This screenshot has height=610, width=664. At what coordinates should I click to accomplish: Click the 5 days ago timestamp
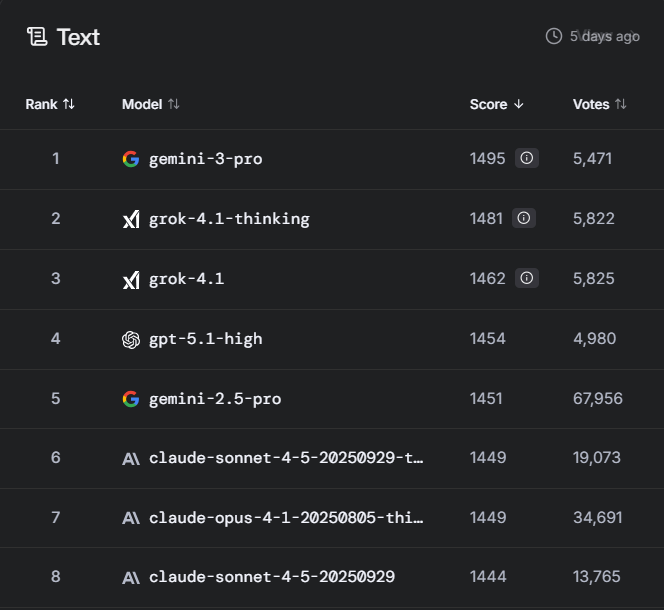604,36
